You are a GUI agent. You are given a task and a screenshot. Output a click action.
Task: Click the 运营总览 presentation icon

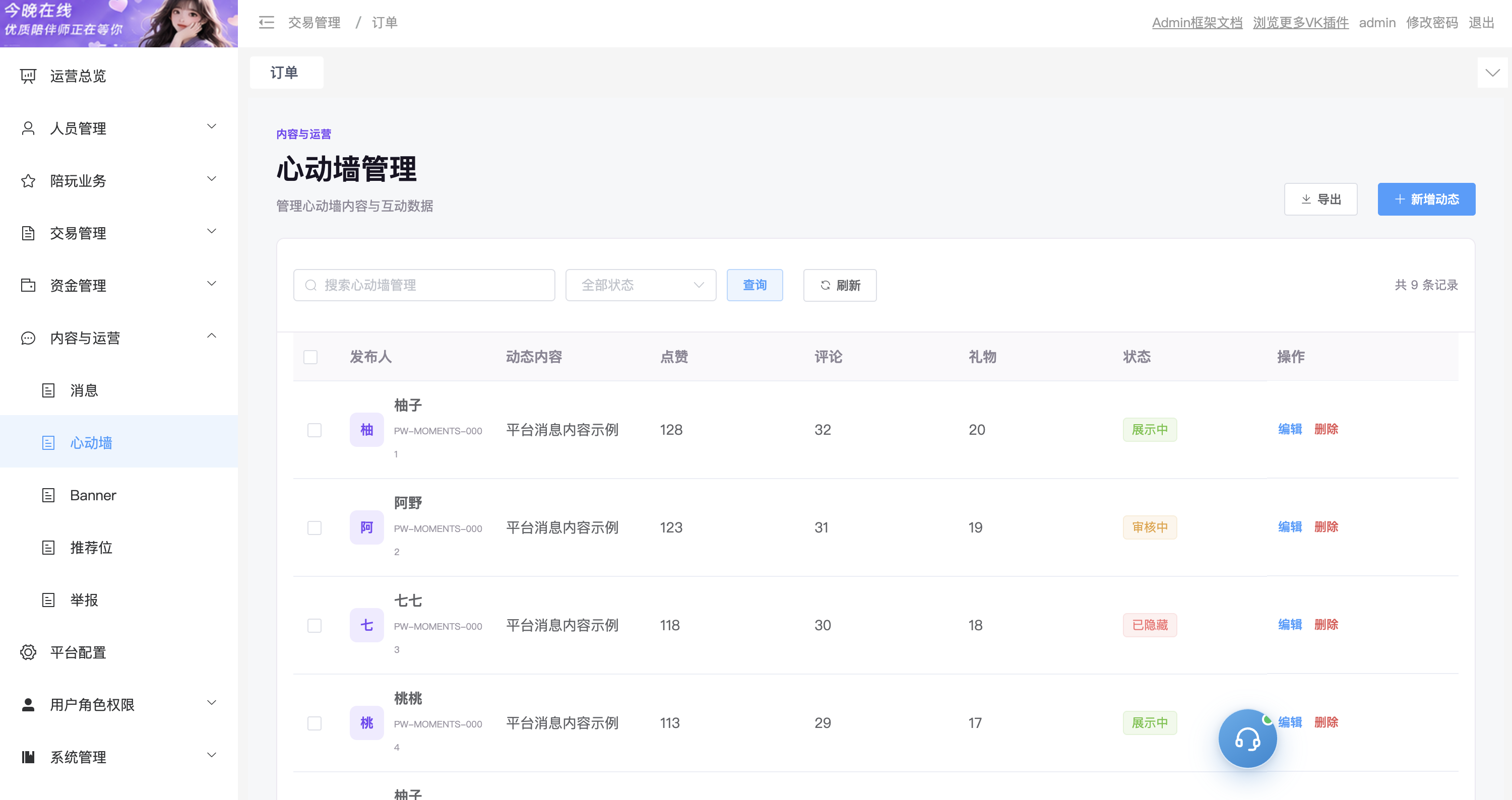[28, 76]
